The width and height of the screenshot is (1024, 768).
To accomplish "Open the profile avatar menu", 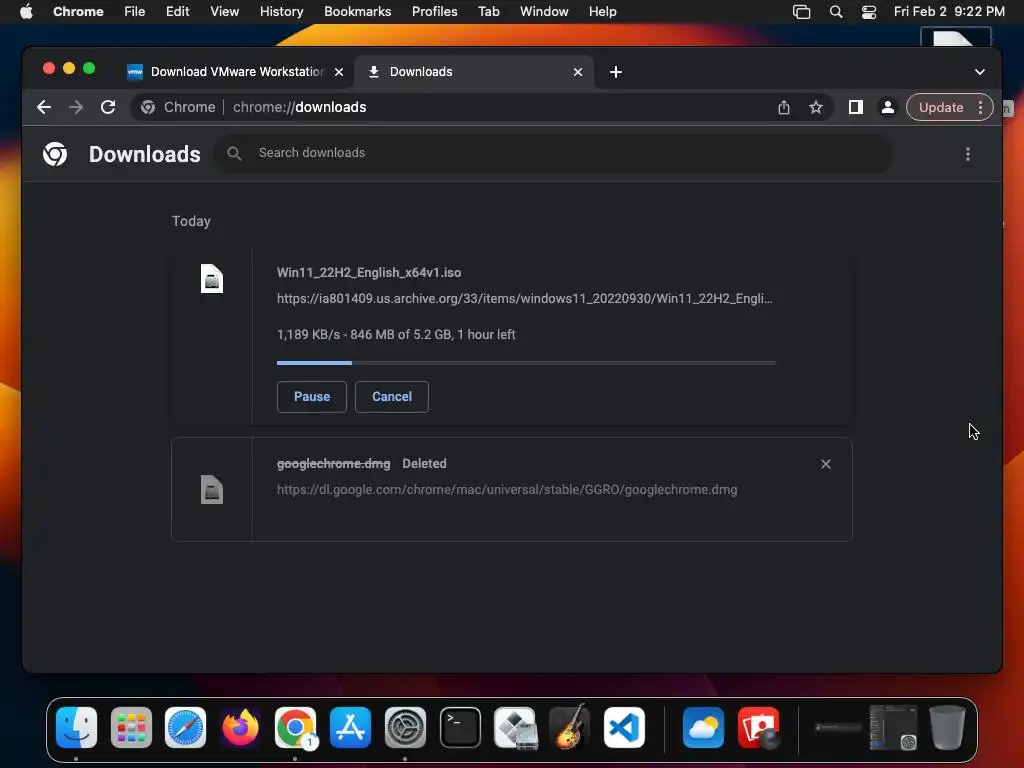I will click(888, 107).
